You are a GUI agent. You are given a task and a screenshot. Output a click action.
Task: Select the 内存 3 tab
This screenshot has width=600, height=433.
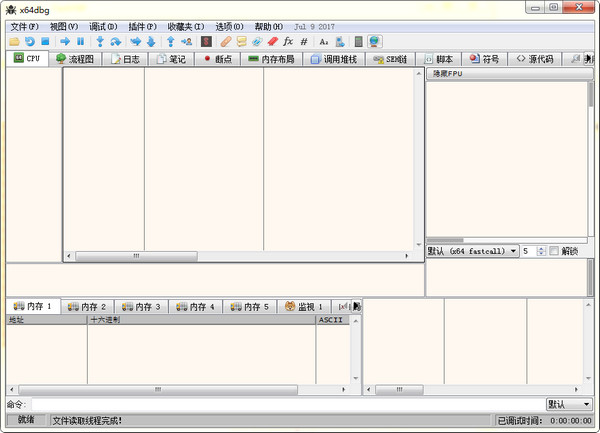tap(140, 306)
